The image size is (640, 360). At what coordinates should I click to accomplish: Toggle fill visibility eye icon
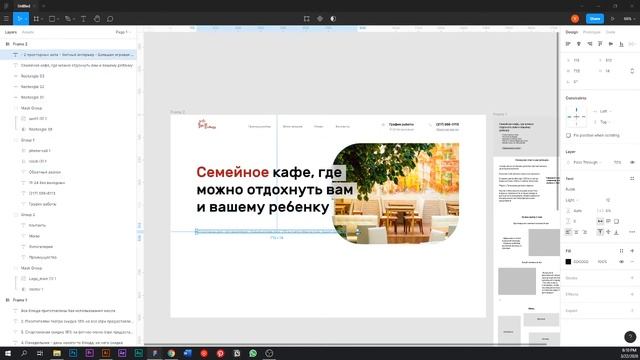[x=621, y=262]
